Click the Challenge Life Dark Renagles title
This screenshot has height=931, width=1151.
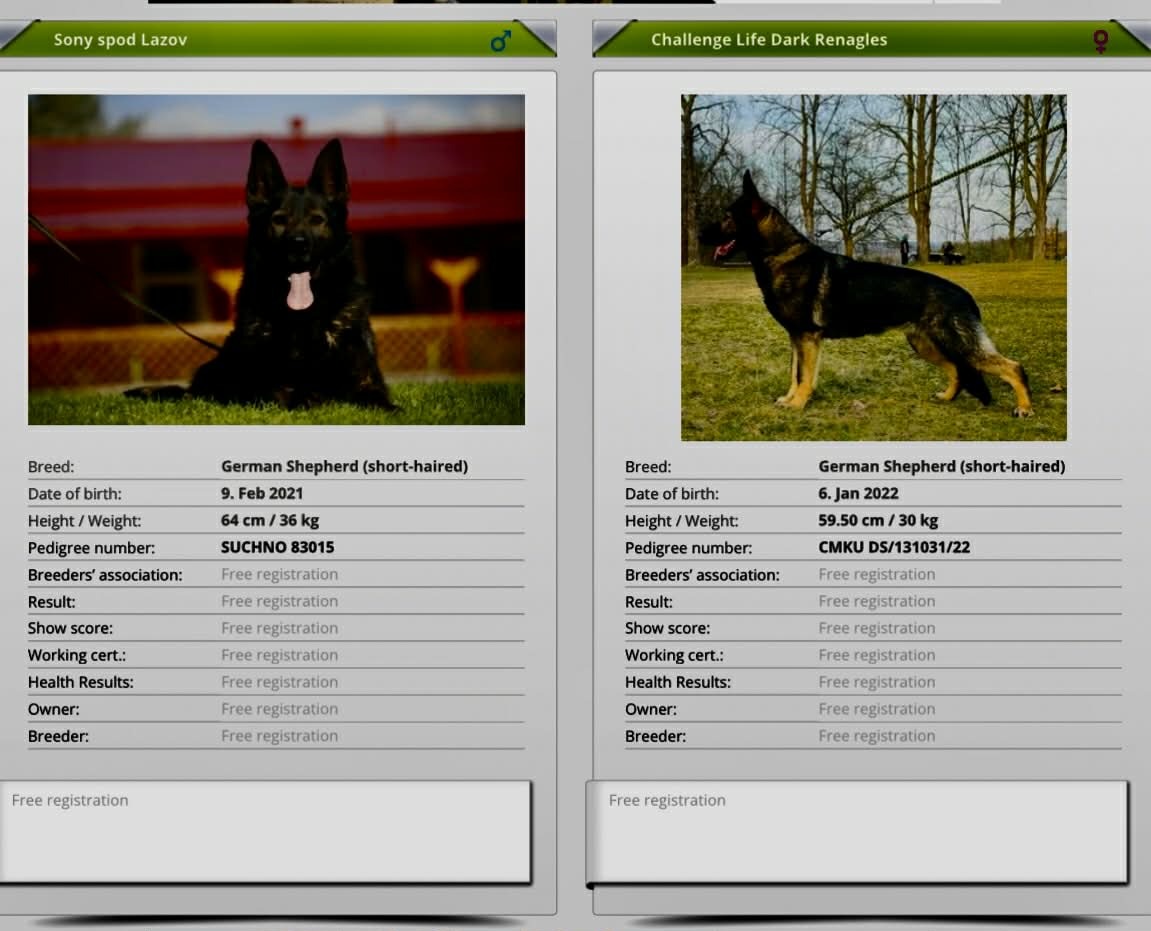768,40
